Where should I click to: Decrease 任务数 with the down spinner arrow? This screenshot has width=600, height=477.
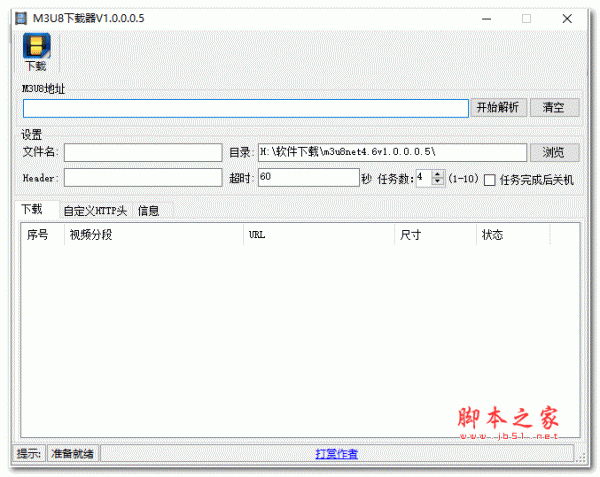(437, 181)
